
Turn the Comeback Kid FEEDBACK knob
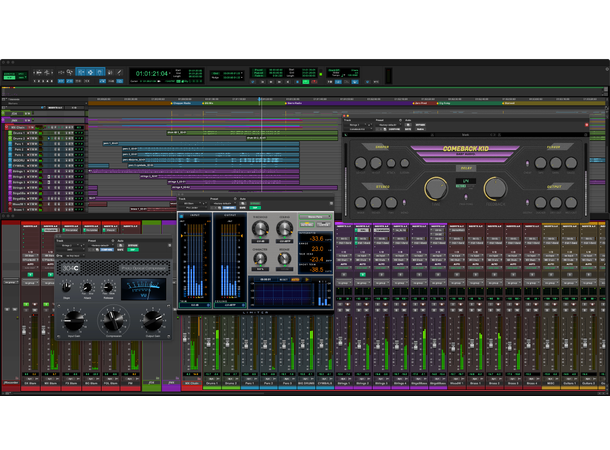coord(495,189)
